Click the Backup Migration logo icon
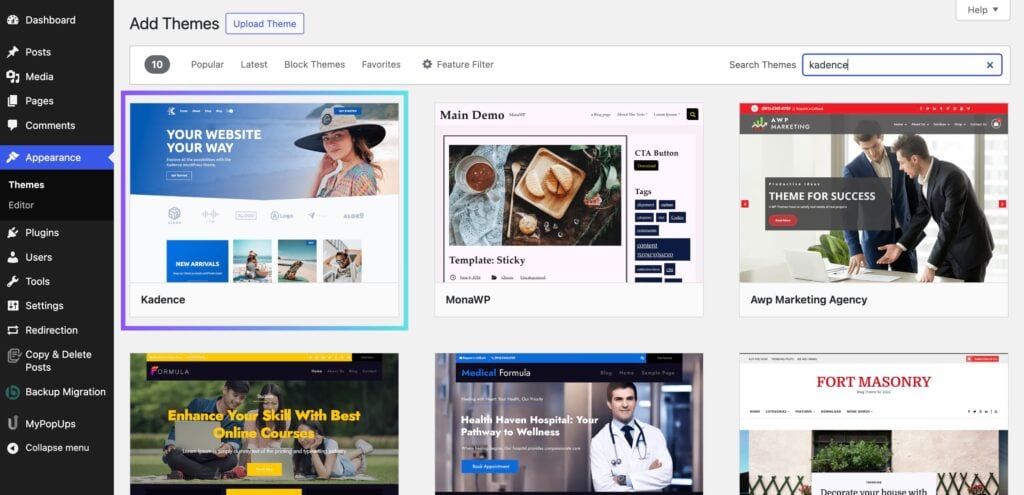 [12, 392]
